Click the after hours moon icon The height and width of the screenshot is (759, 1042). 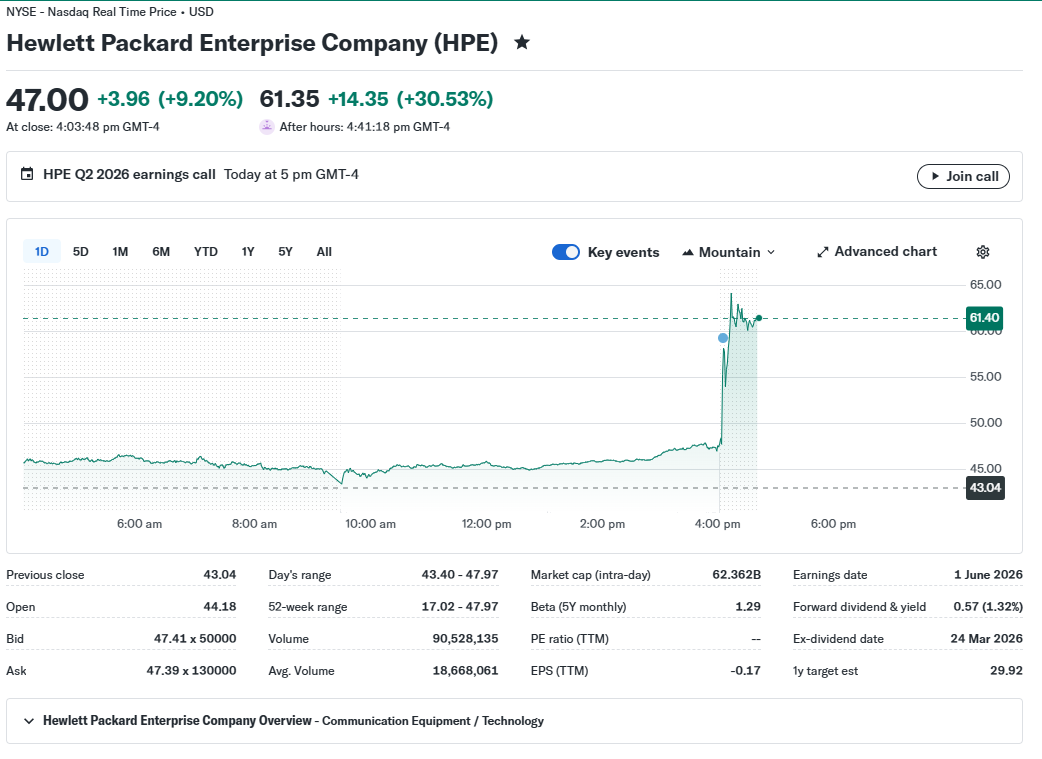pos(266,126)
